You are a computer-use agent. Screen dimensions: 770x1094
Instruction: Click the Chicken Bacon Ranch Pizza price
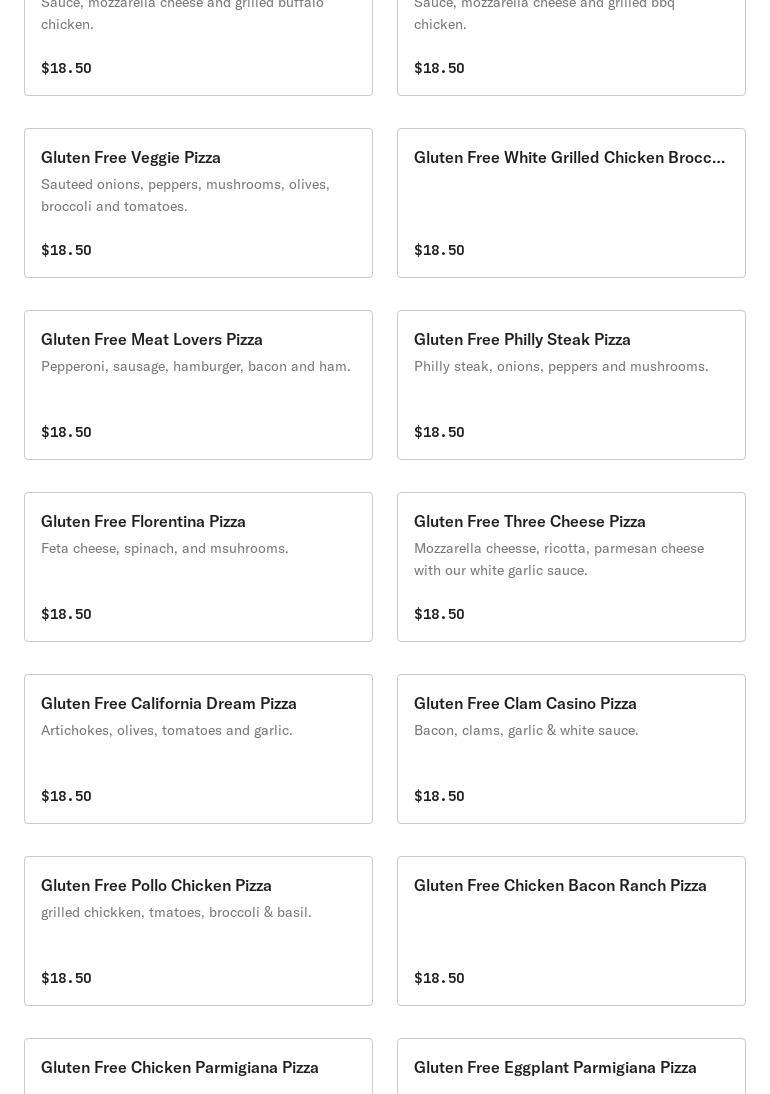point(439,979)
